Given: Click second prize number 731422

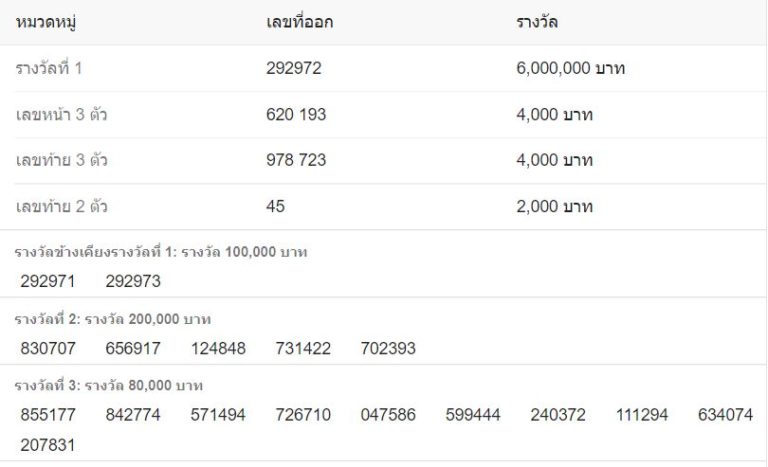Looking at the screenshot, I should coord(303,348).
